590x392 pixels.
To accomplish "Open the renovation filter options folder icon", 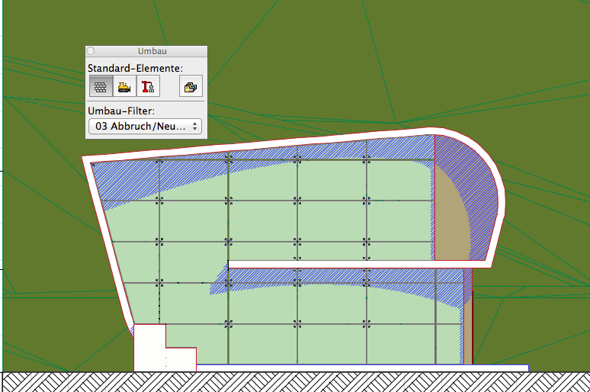I will [x=191, y=86].
